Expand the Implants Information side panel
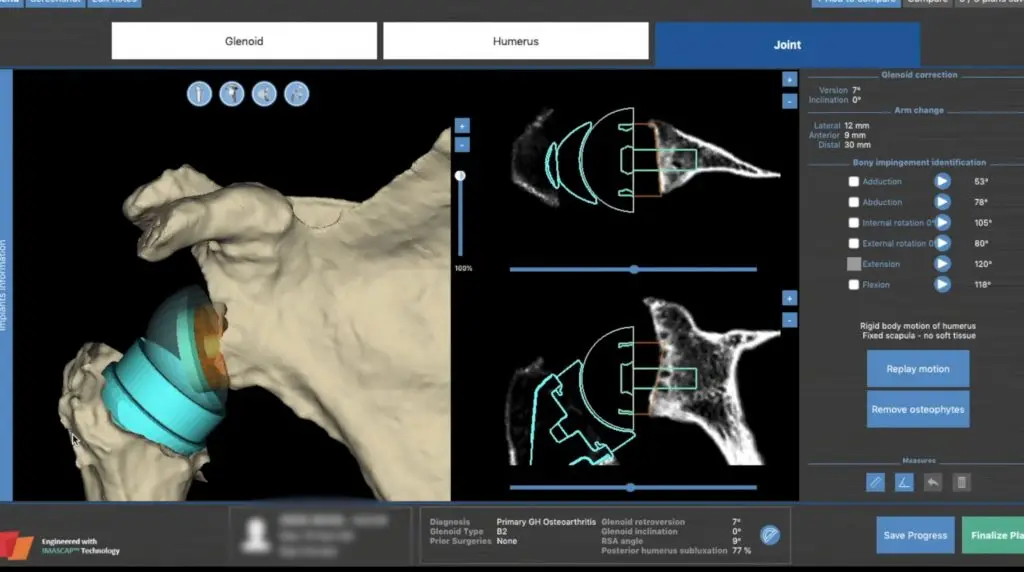 pos(6,285)
